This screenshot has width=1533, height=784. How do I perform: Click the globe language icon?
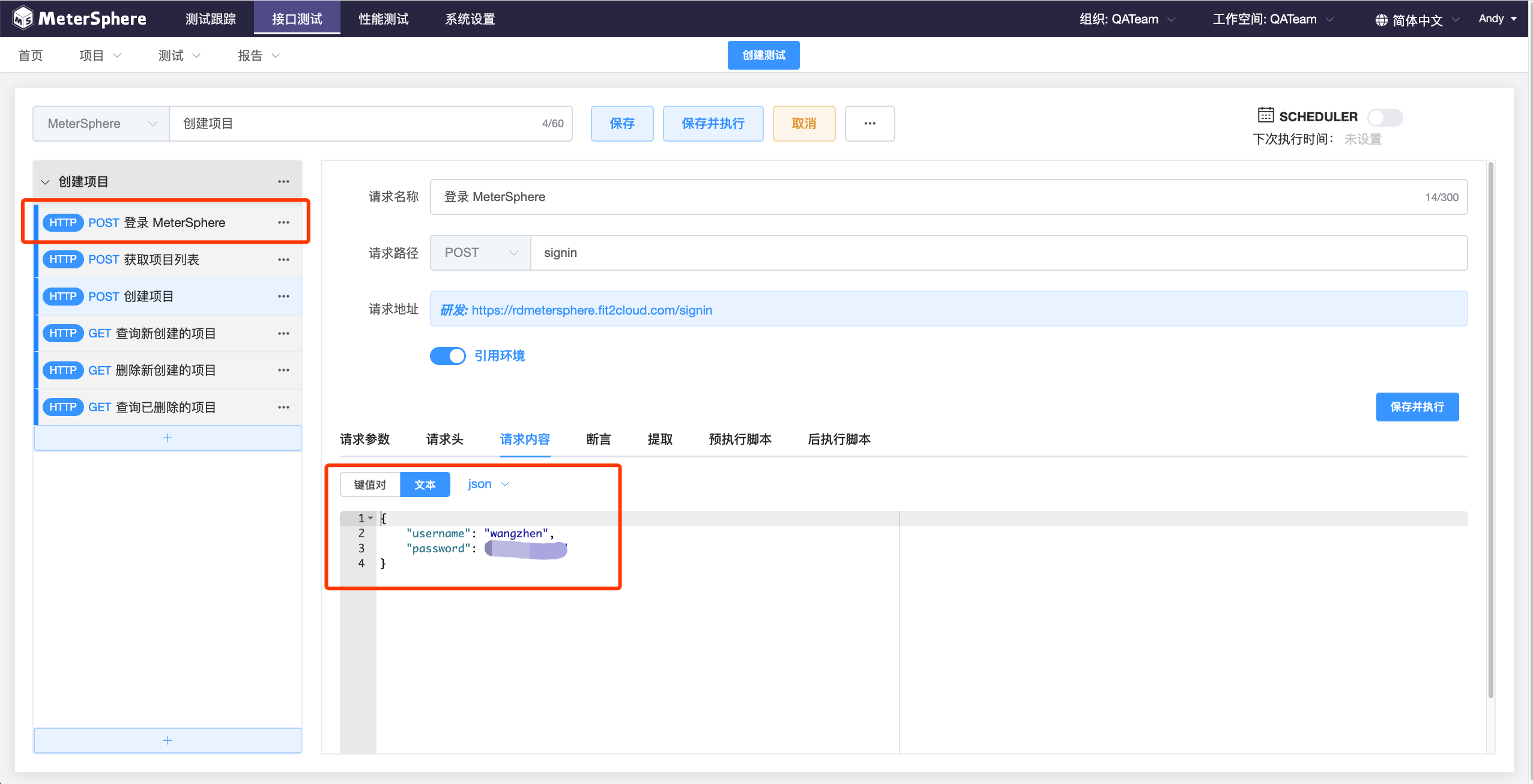pyautogui.click(x=1380, y=20)
